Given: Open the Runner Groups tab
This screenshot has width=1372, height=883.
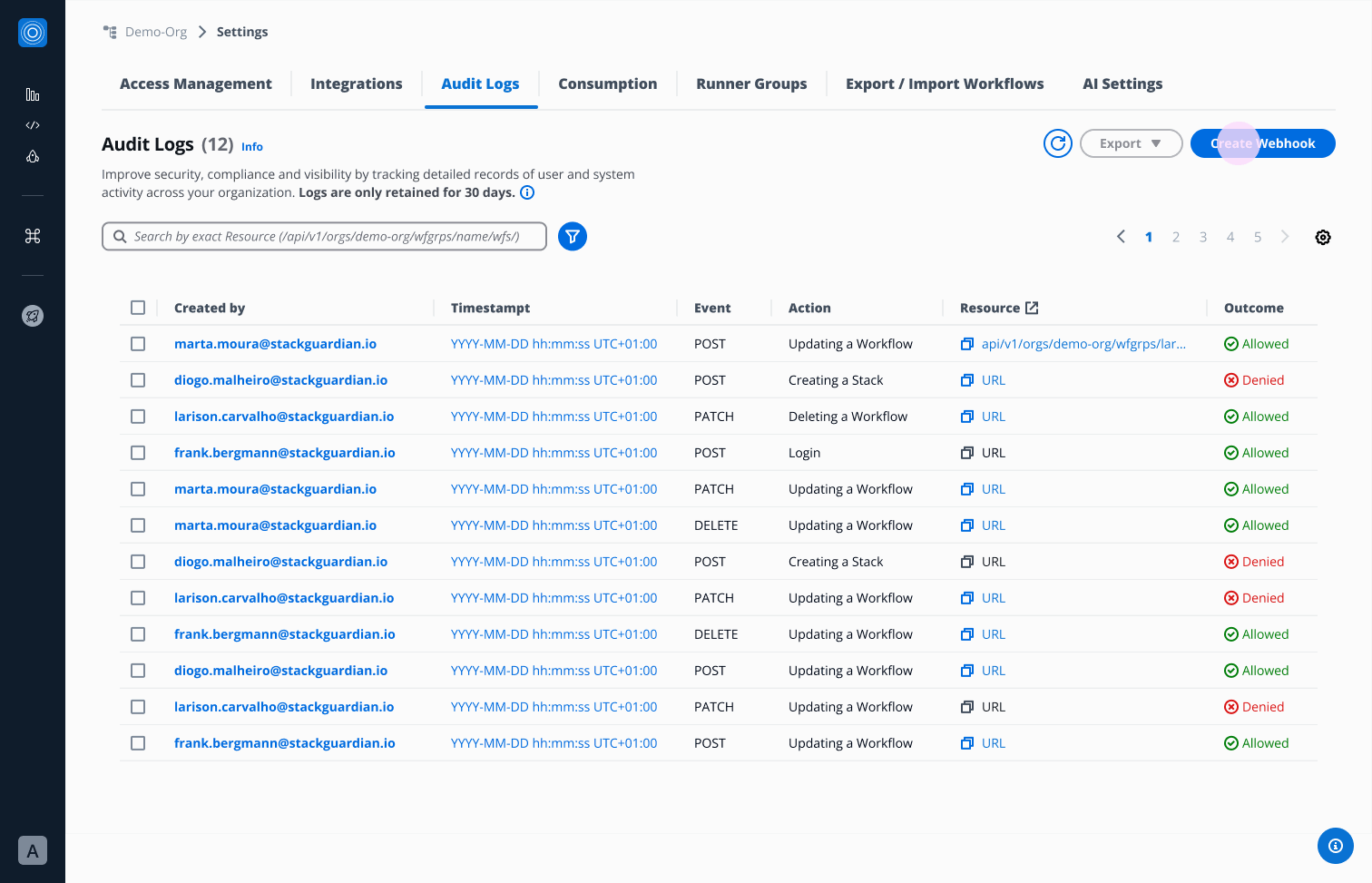Looking at the screenshot, I should point(751,83).
